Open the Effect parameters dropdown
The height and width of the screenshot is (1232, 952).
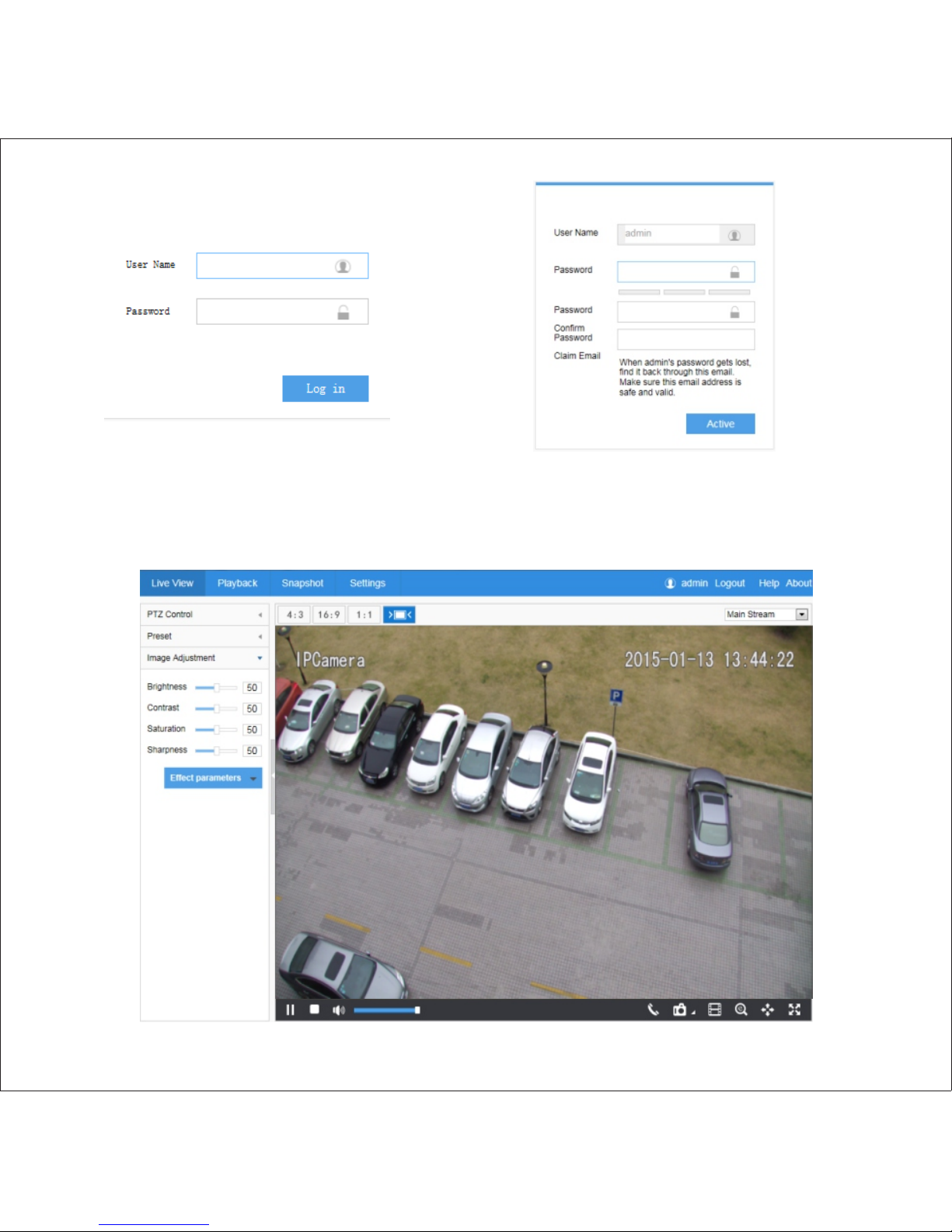[213, 778]
